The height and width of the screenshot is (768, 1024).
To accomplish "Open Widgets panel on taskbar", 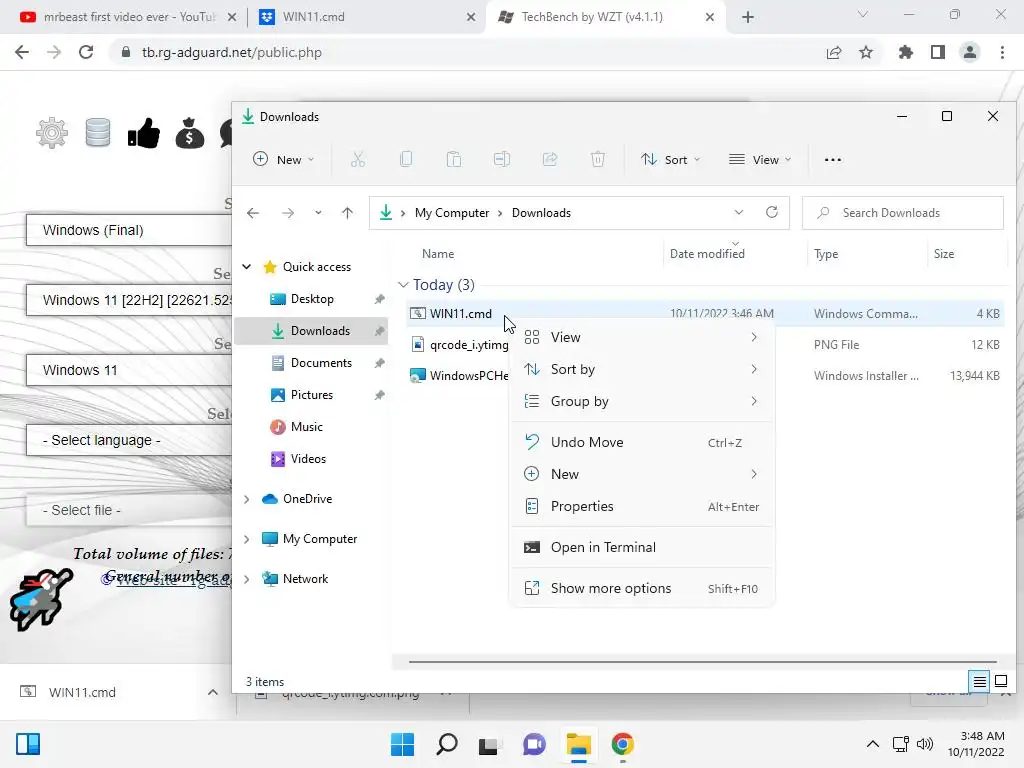I will [28, 744].
